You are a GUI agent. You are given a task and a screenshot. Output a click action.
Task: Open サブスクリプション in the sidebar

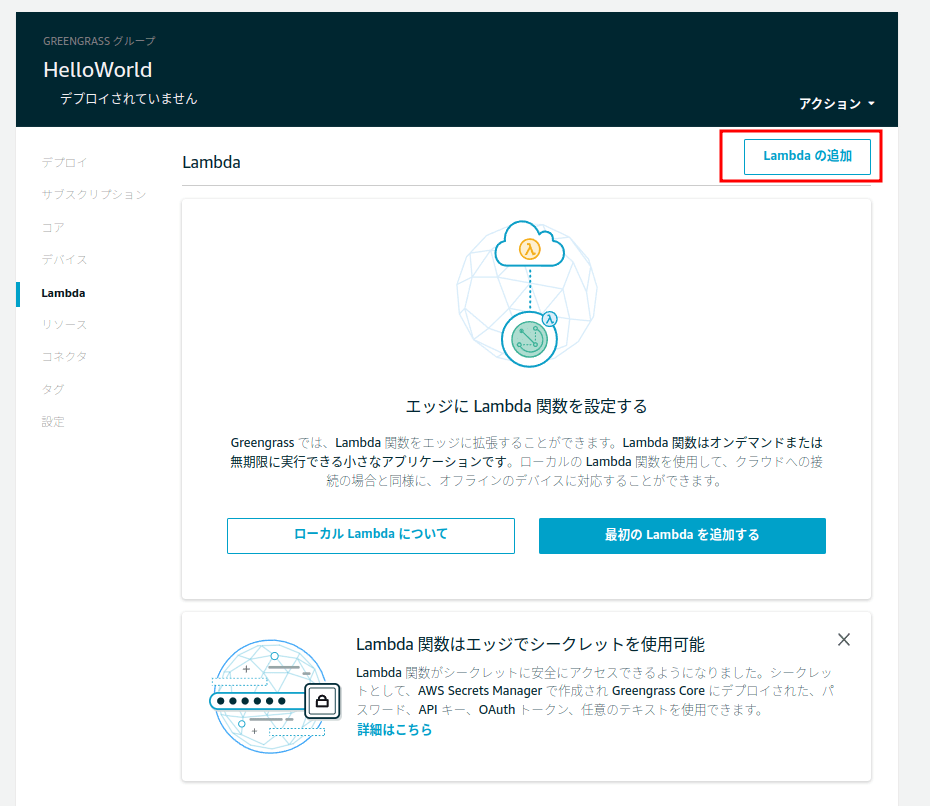94,195
